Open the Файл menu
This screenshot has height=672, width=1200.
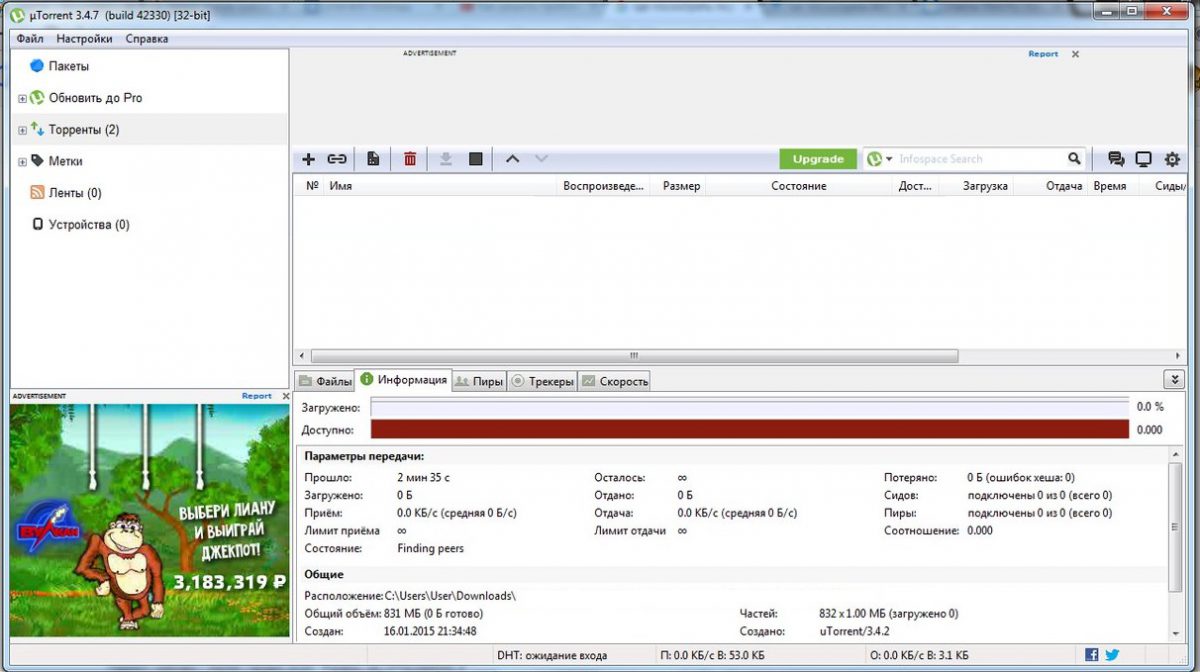click(29, 39)
